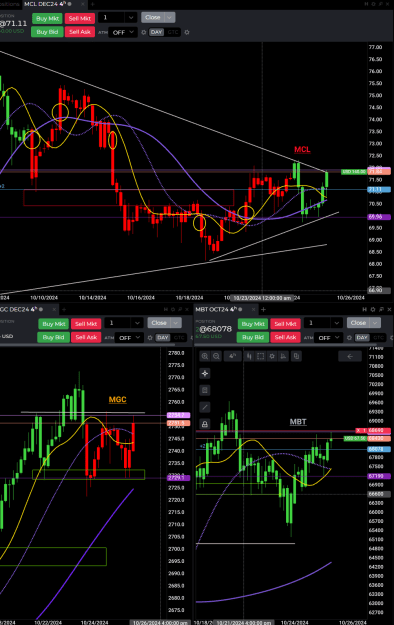Add a new tab next to MBT OCT24

tap(263, 309)
